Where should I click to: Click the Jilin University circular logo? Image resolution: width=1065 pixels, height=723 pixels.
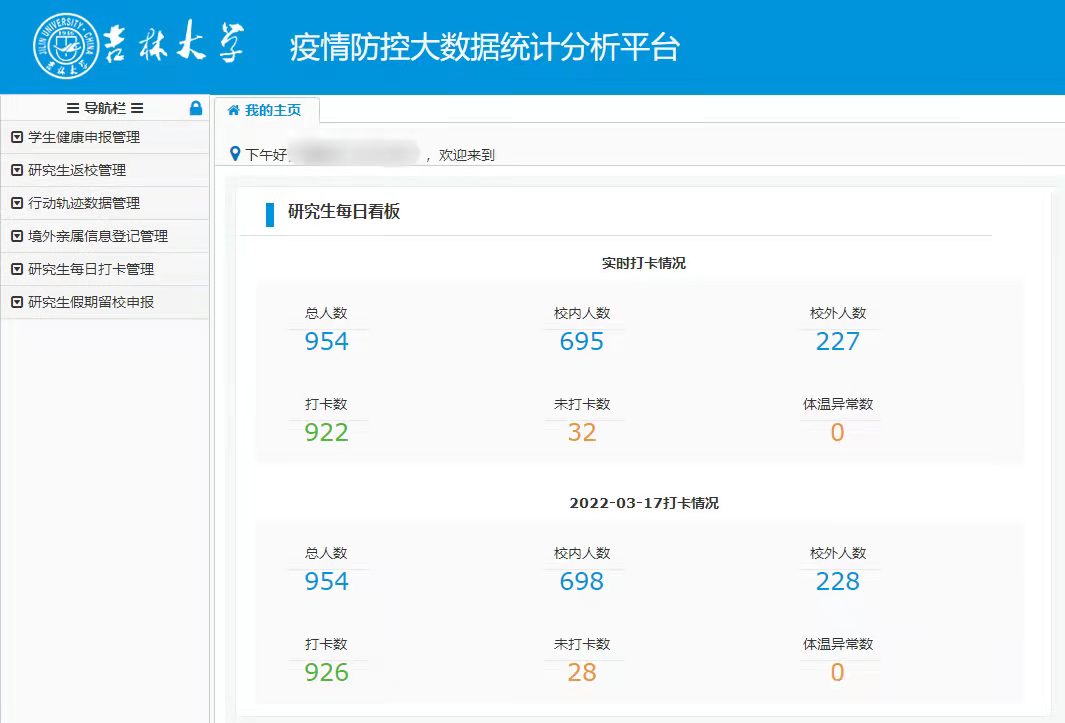(x=67, y=48)
